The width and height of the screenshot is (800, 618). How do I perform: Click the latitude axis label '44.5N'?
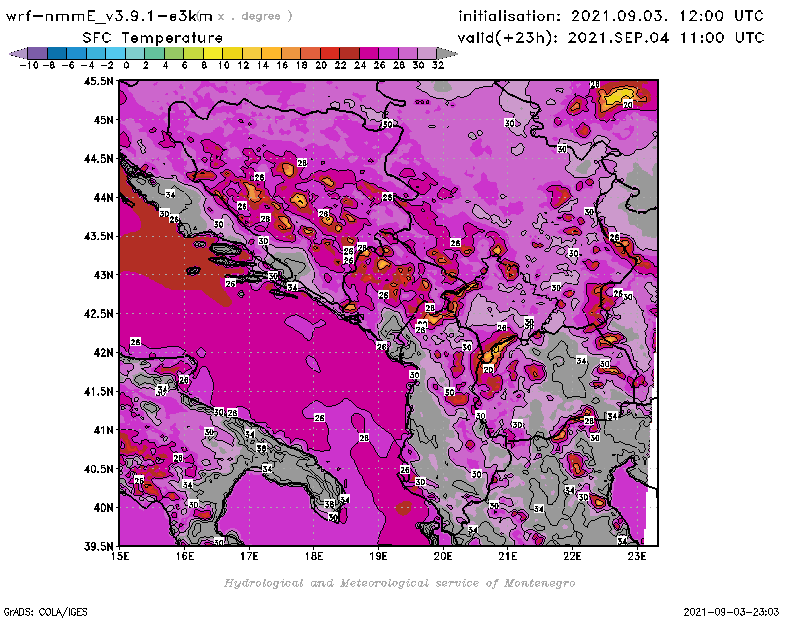(98, 159)
